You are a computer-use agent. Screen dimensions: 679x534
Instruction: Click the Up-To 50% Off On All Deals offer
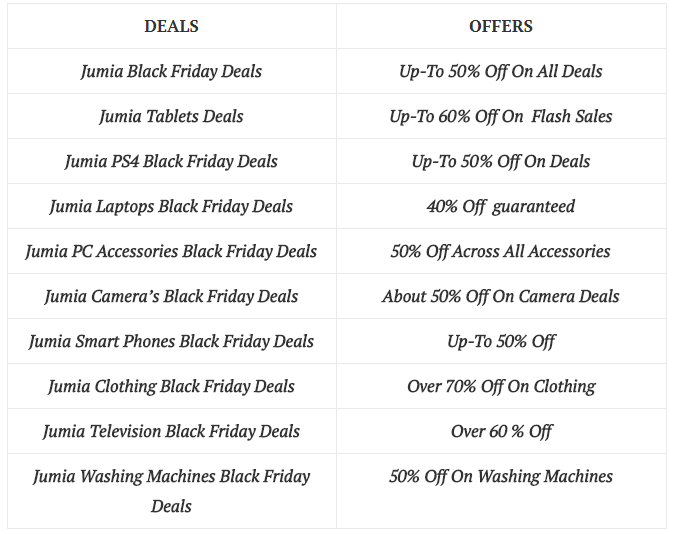501,71
